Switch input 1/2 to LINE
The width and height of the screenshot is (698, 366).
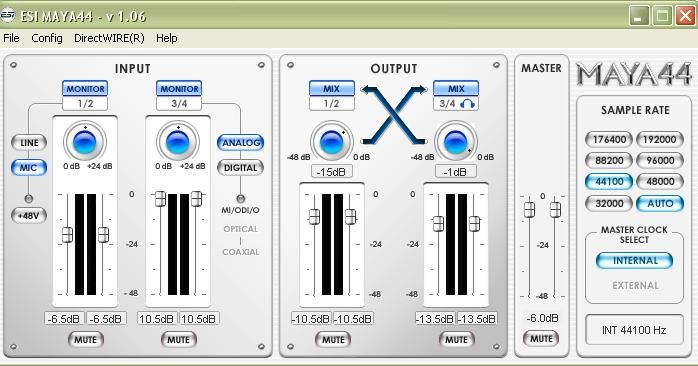29,143
